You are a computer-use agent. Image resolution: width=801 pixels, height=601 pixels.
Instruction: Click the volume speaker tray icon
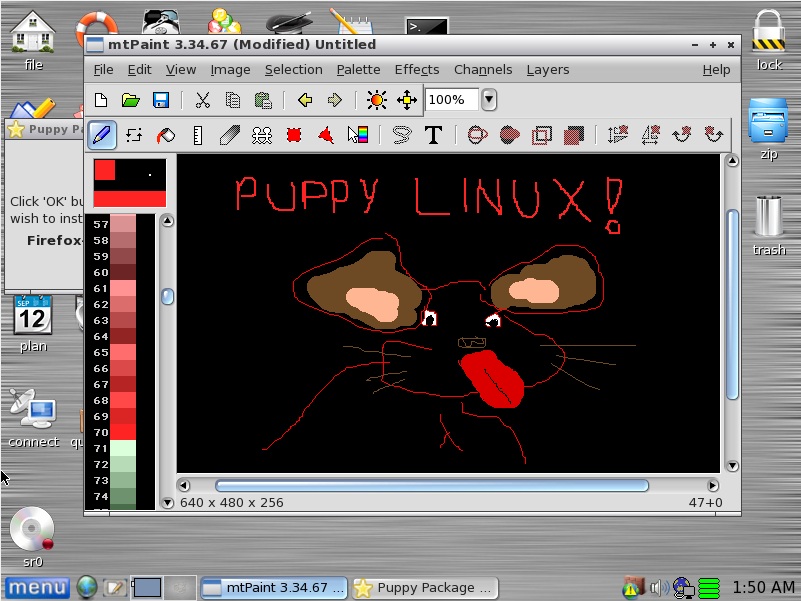(659, 588)
